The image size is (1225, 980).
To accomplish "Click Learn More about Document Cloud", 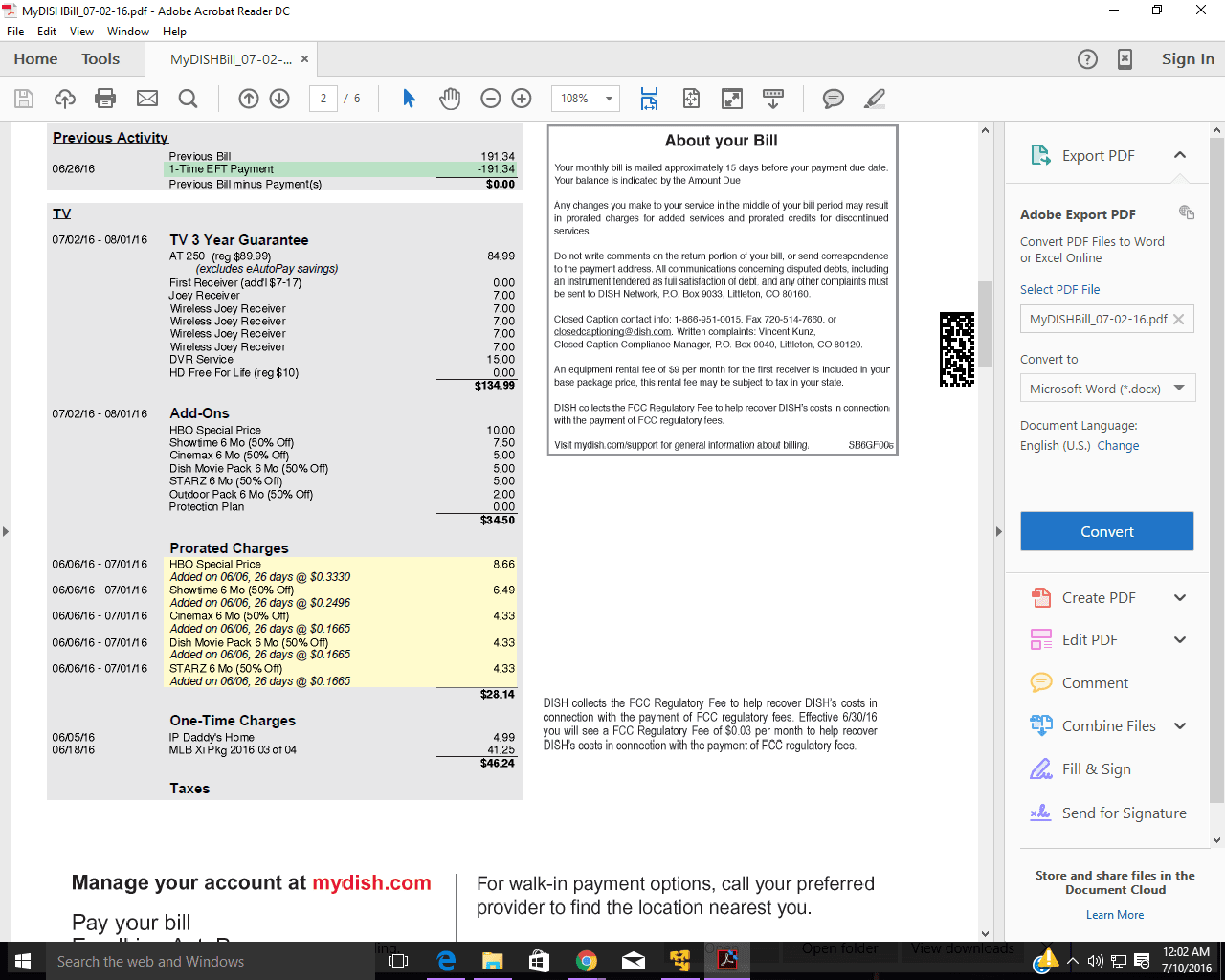I will click(1115, 915).
